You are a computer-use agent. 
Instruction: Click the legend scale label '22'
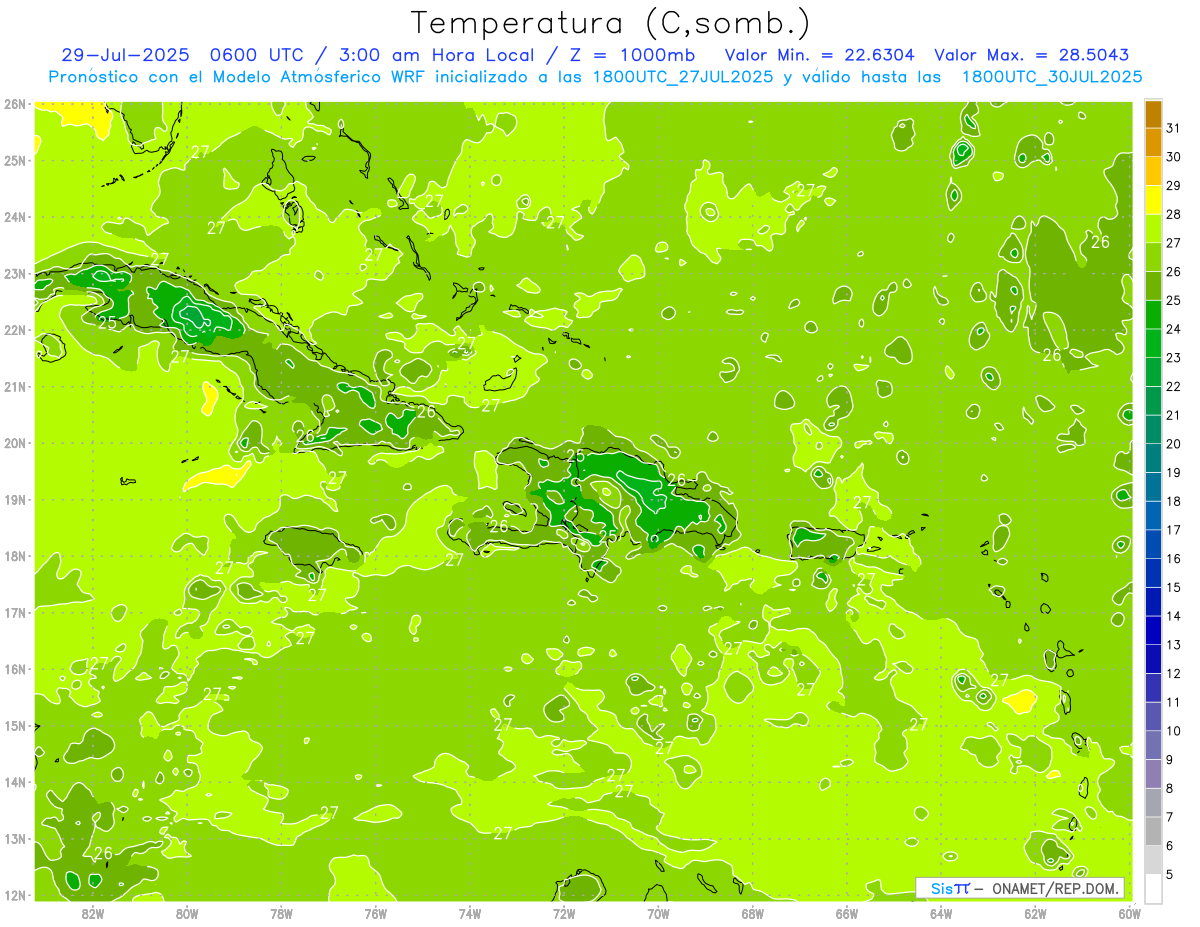coord(1174,387)
